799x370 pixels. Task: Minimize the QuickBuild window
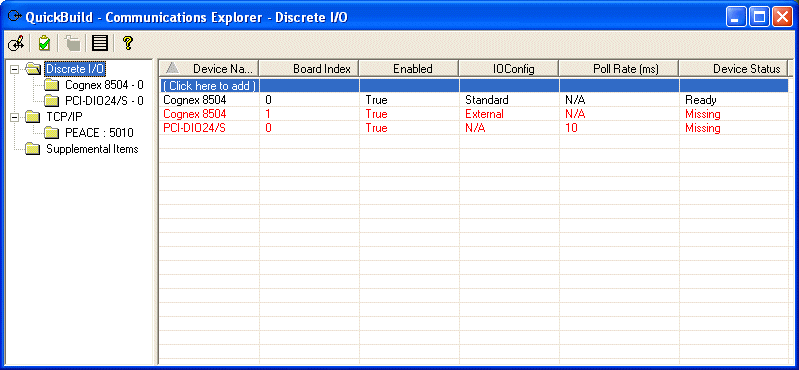[x=736, y=17]
